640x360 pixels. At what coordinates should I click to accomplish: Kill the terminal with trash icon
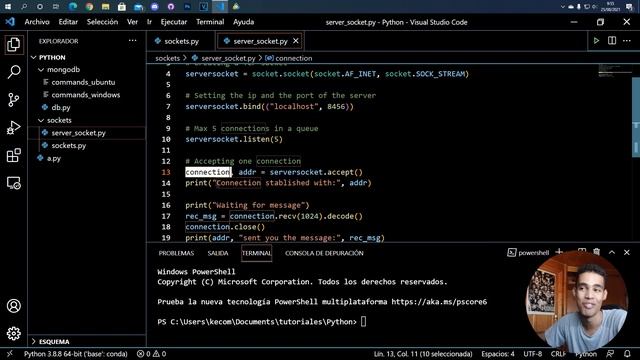coord(597,252)
